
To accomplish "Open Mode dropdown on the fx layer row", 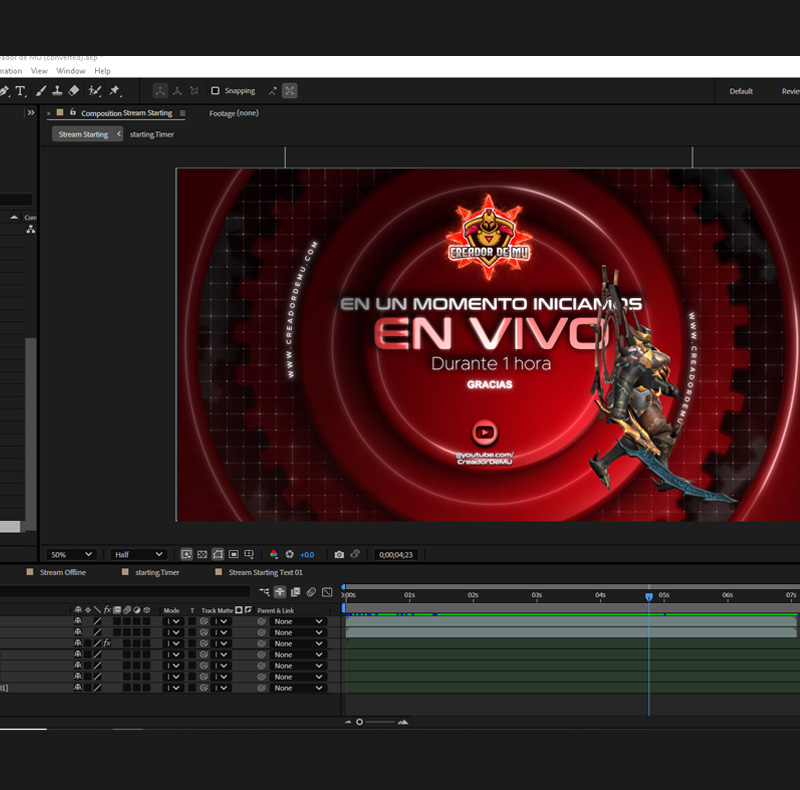I will 173,644.
